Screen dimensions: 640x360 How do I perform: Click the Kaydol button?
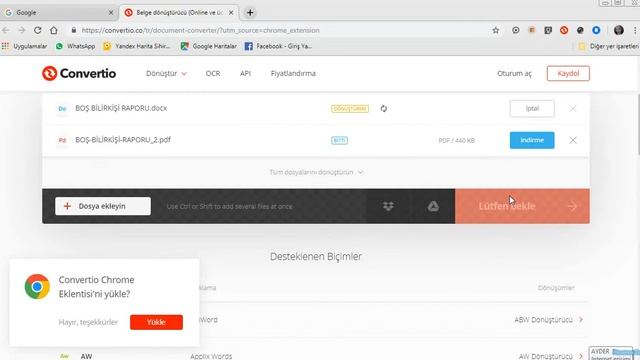pyautogui.click(x=568, y=73)
